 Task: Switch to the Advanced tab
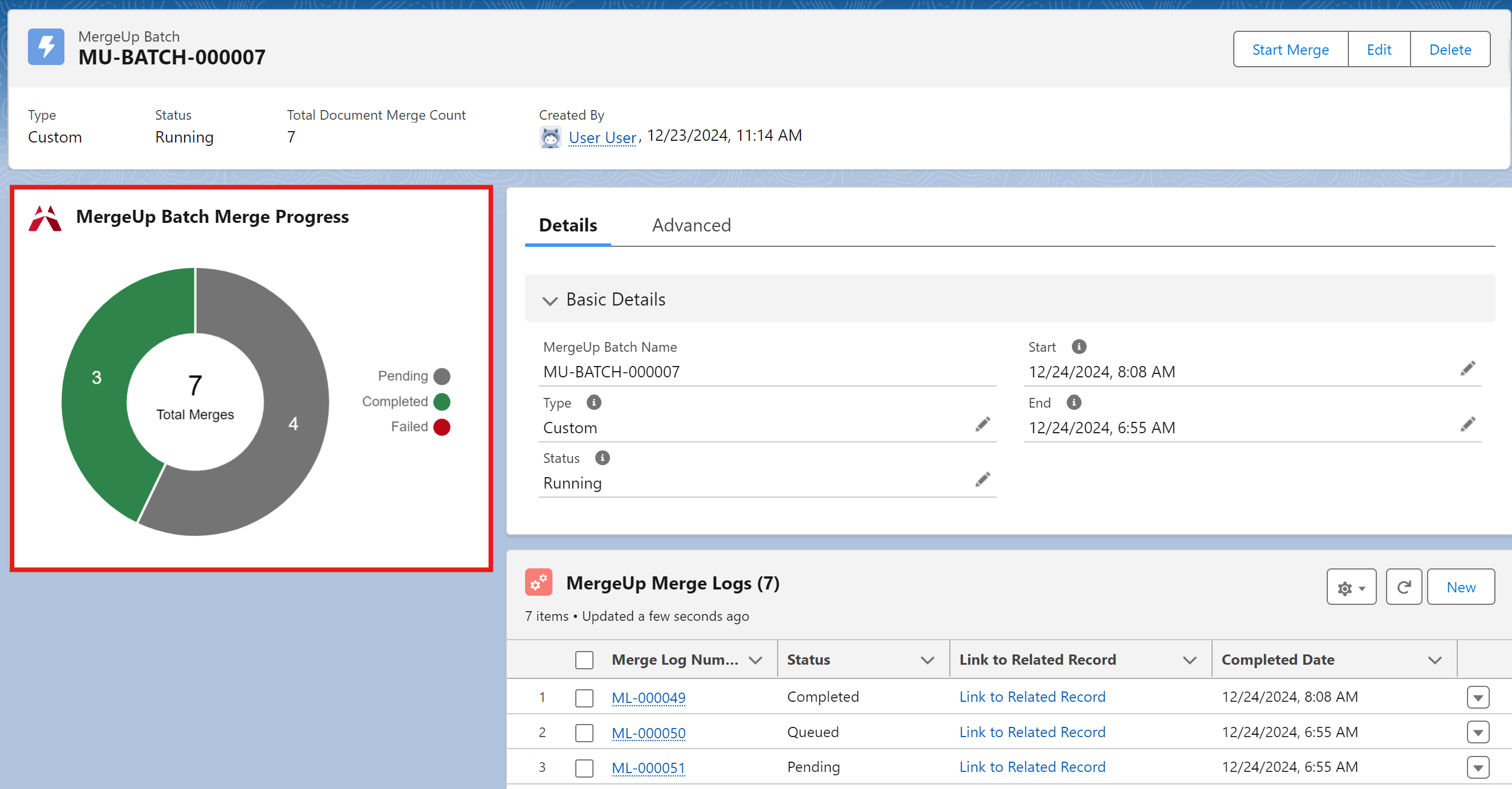pyautogui.click(x=692, y=225)
